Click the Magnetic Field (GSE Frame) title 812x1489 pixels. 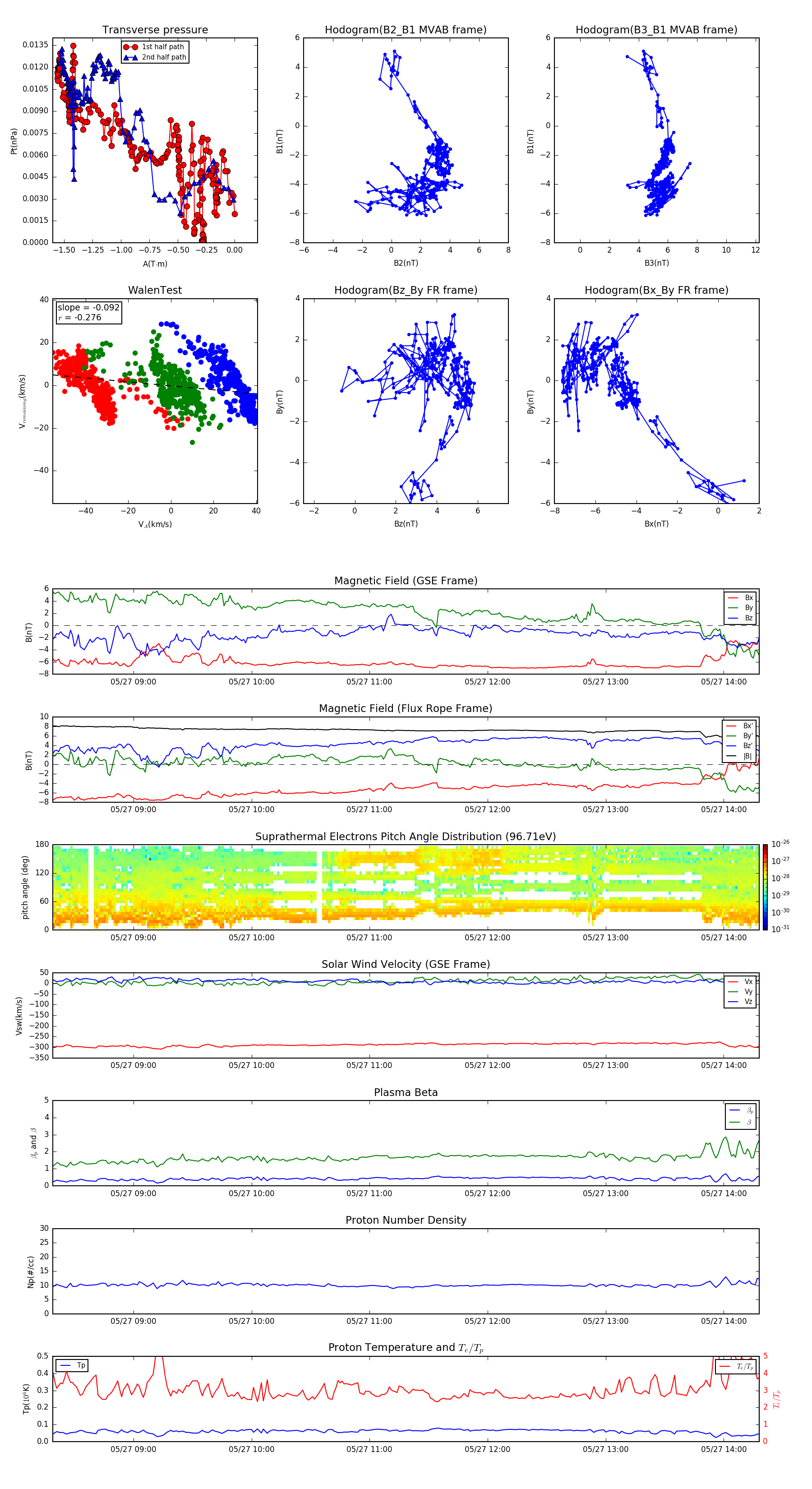[406, 581]
